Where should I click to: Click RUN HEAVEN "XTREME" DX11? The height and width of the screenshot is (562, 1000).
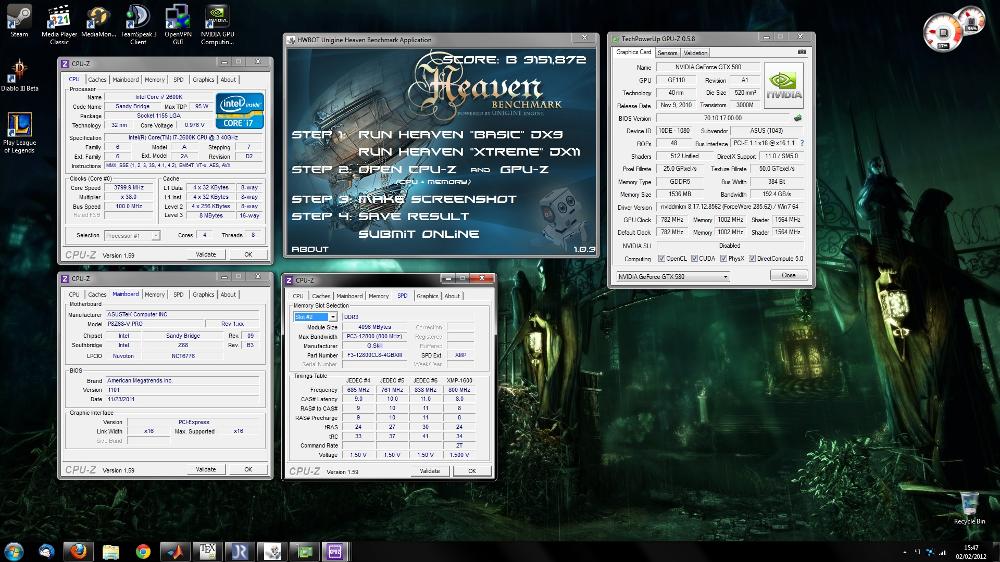click(x=469, y=152)
